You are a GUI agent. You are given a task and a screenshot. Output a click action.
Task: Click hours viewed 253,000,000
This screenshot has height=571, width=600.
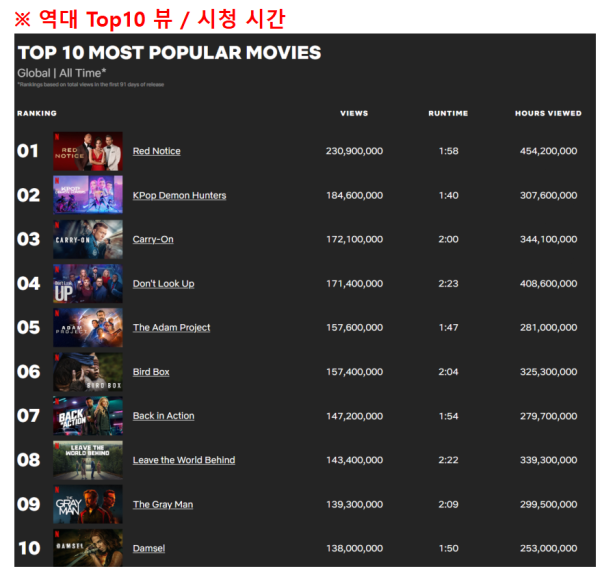coord(548,549)
